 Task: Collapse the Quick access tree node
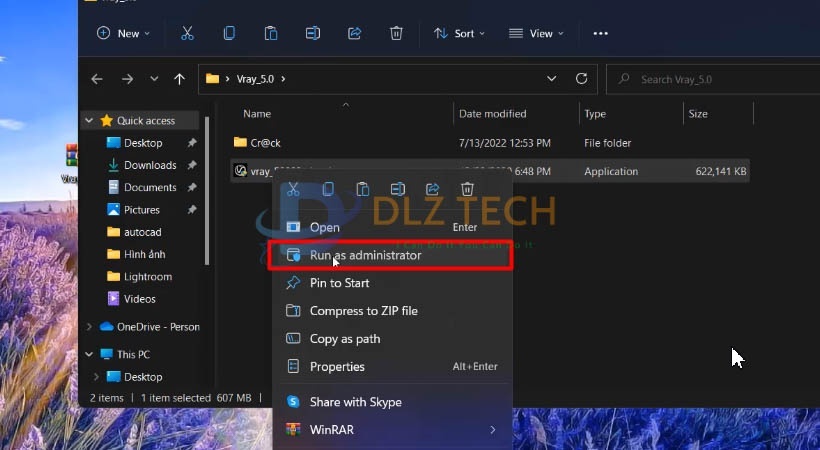[89, 120]
